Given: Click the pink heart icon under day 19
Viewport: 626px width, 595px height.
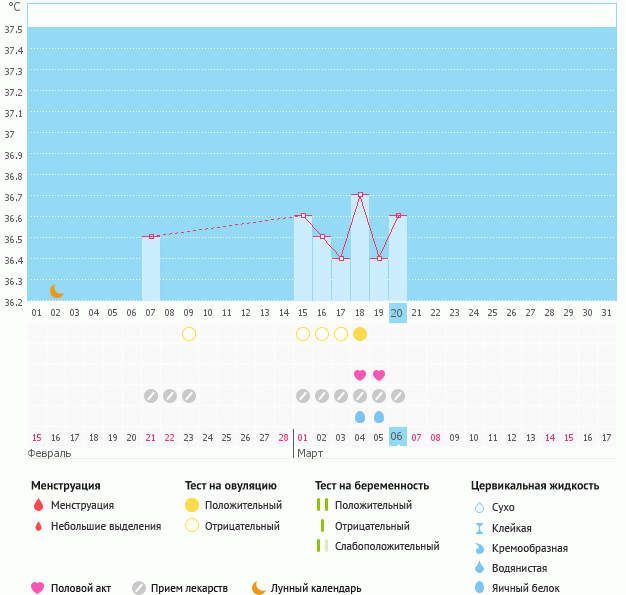Looking at the screenshot, I should pyautogui.click(x=379, y=375).
